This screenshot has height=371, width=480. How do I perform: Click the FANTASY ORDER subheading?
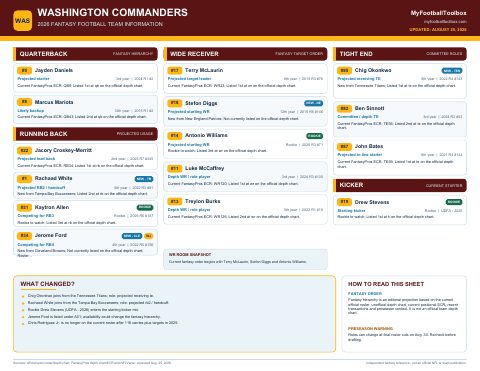click(365, 294)
